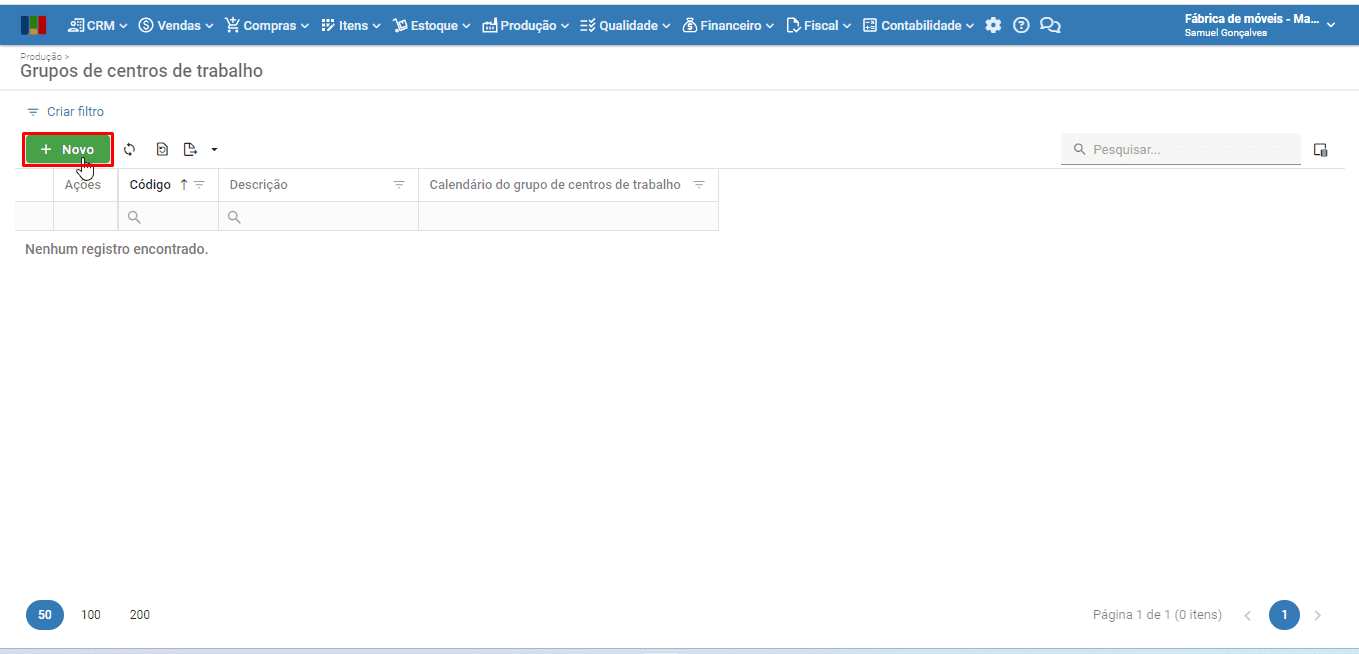Open the CRM menu
Screen dimensions: 1359x654
(x=98, y=25)
